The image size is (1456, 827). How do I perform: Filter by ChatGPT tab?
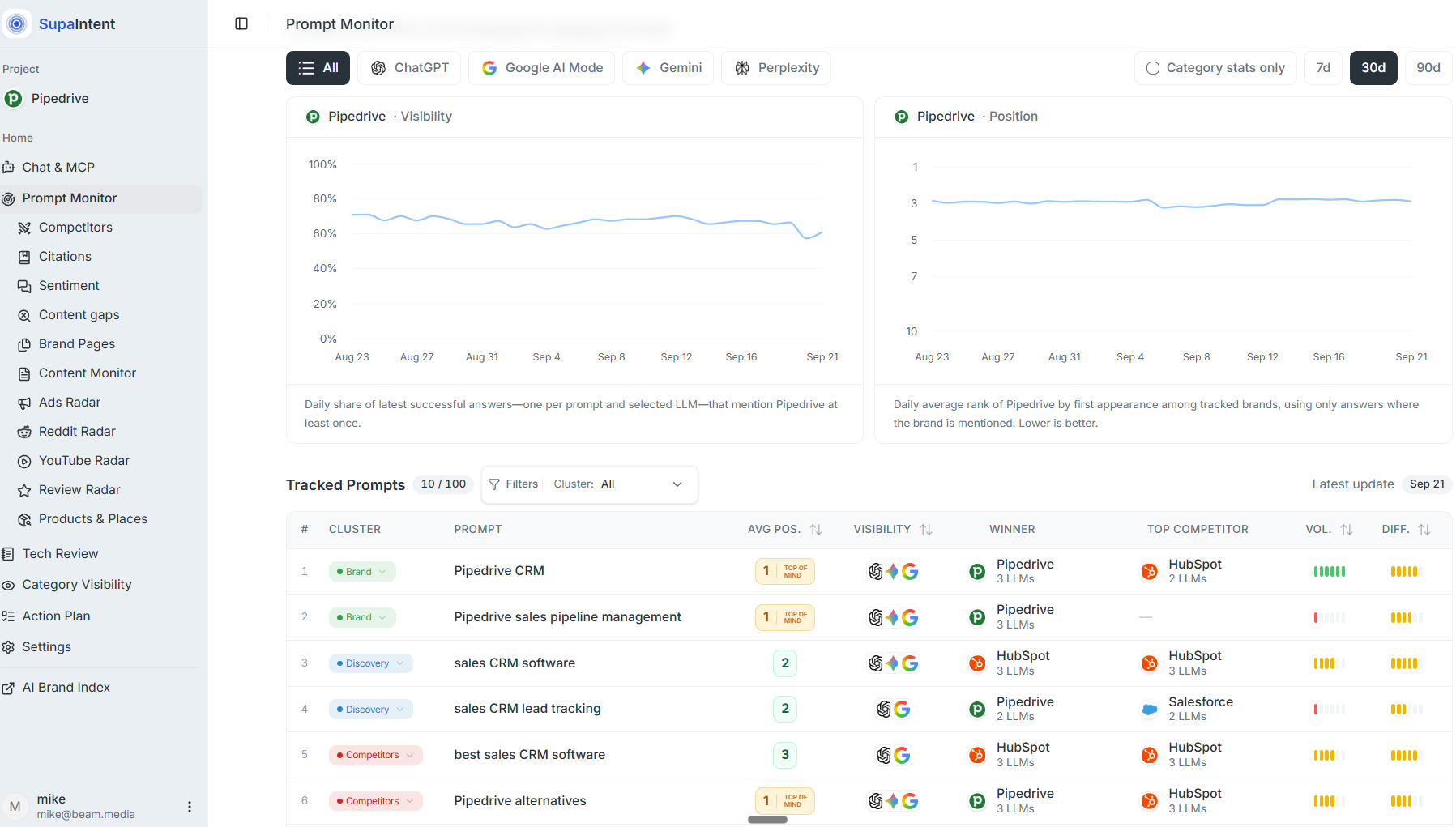tap(409, 68)
